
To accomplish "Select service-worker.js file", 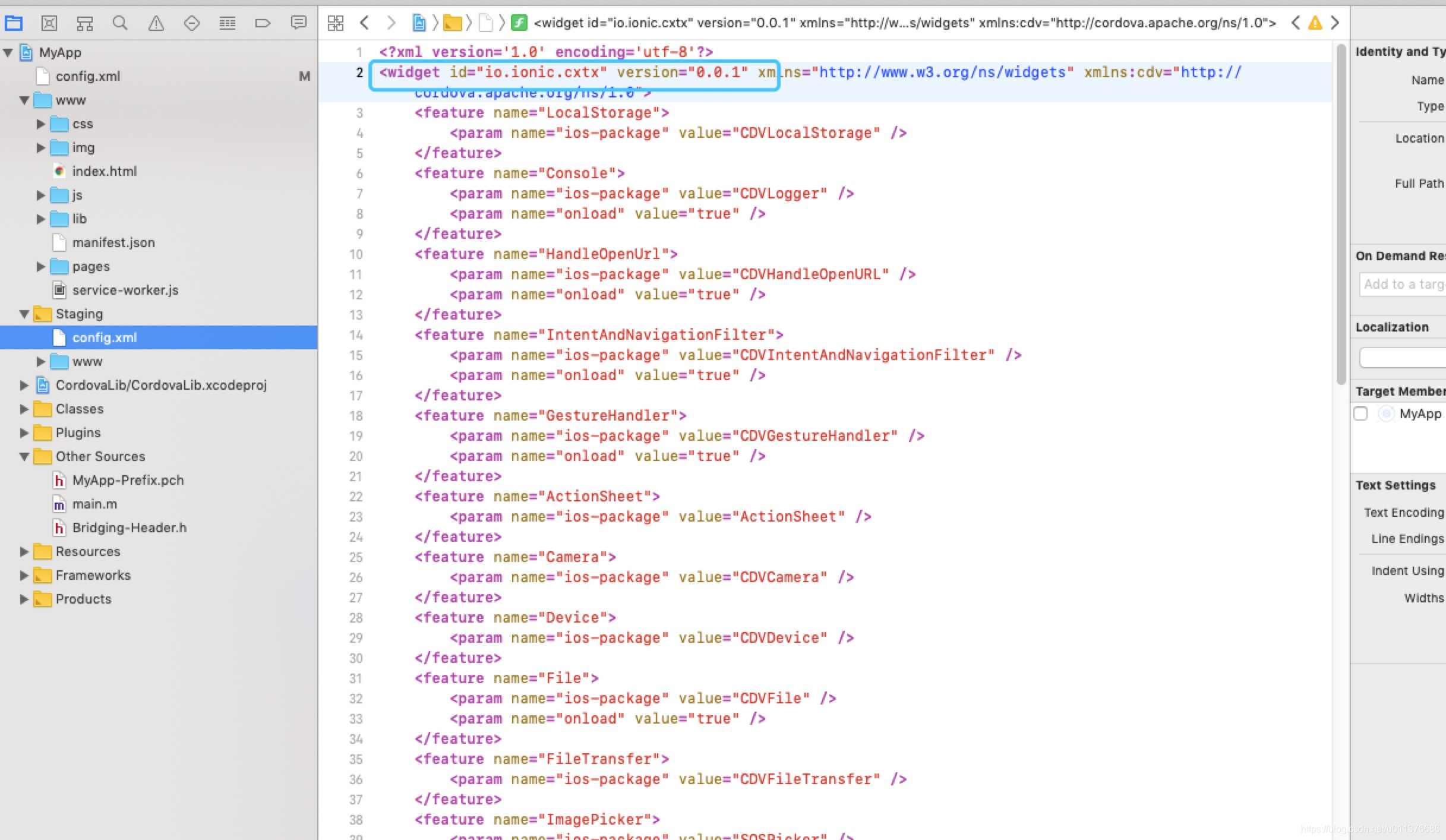I will (125, 290).
